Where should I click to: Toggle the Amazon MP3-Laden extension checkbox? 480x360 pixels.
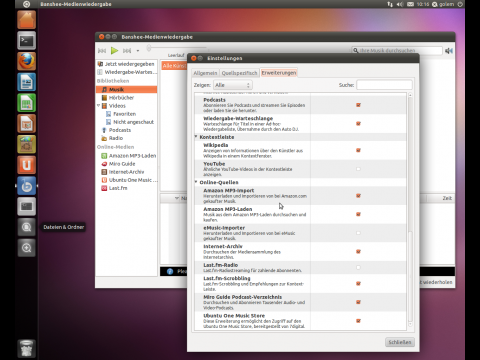(x=358, y=214)
